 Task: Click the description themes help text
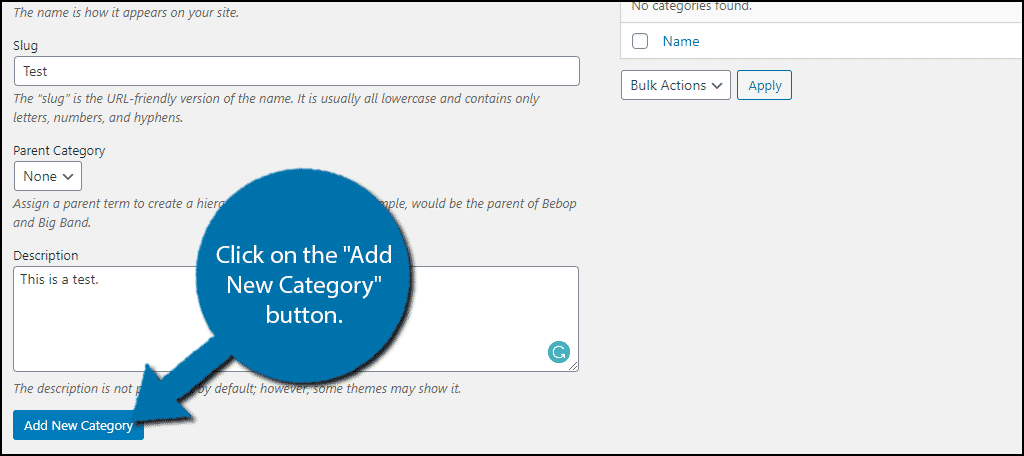[x=237, y=389]
